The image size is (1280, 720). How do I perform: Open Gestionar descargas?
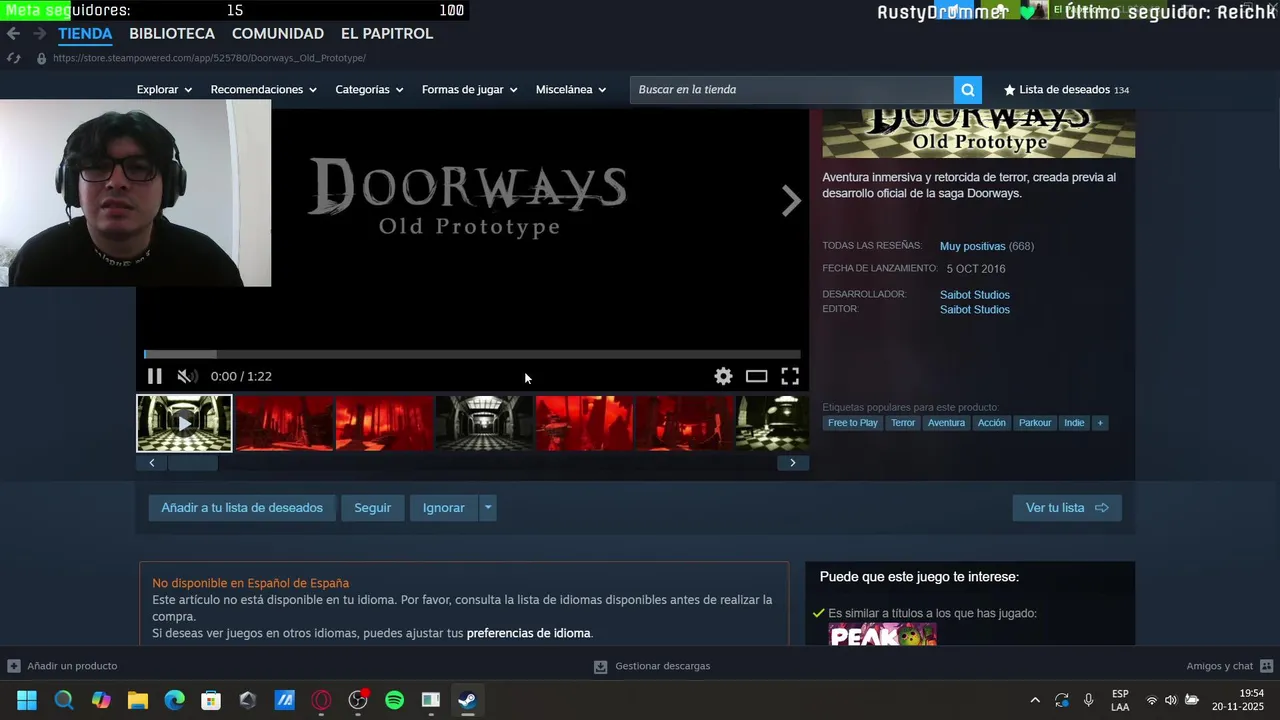coord(652,666)
